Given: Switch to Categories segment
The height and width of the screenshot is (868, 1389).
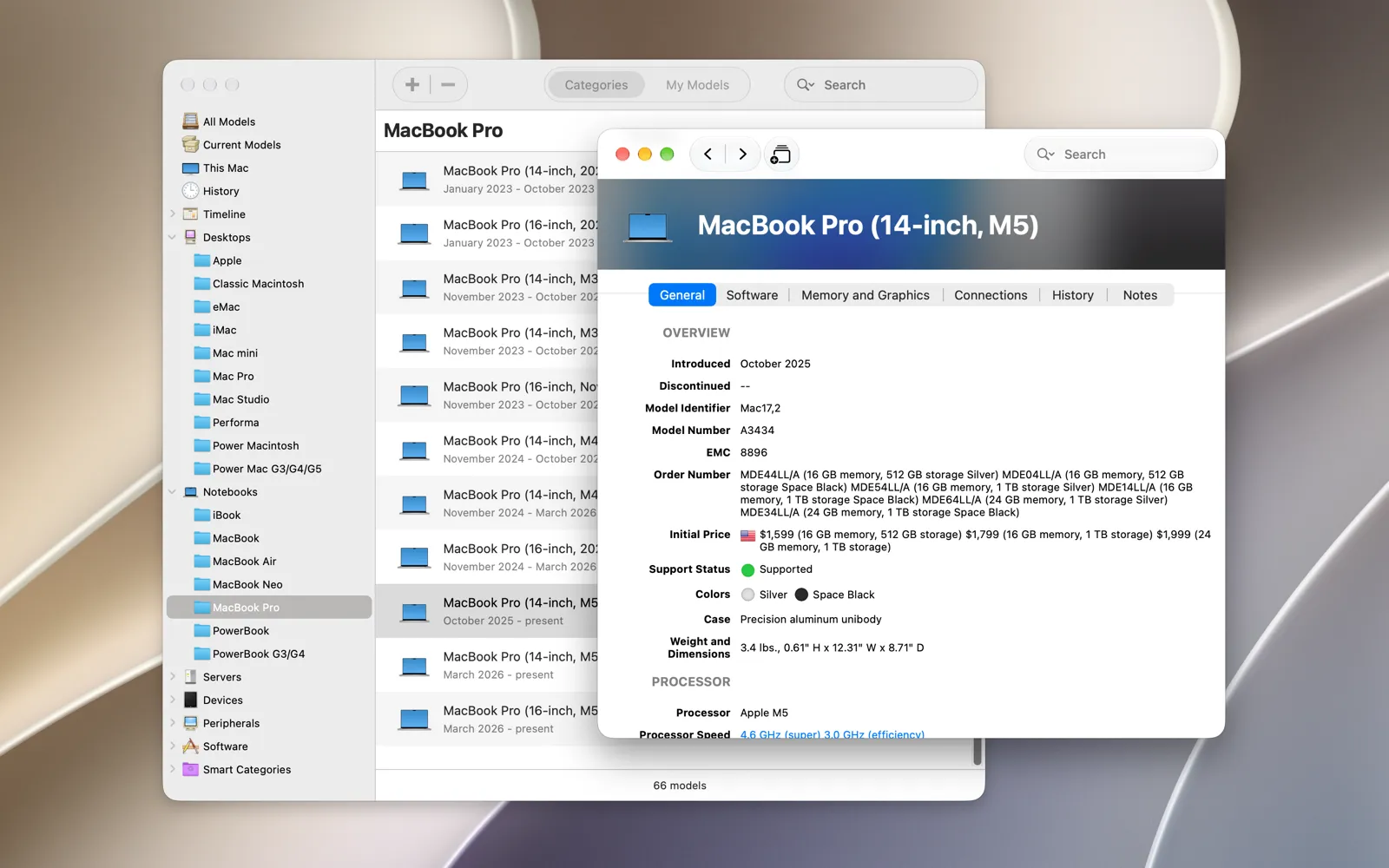Looking at the screenshot, I should point(596,85).
